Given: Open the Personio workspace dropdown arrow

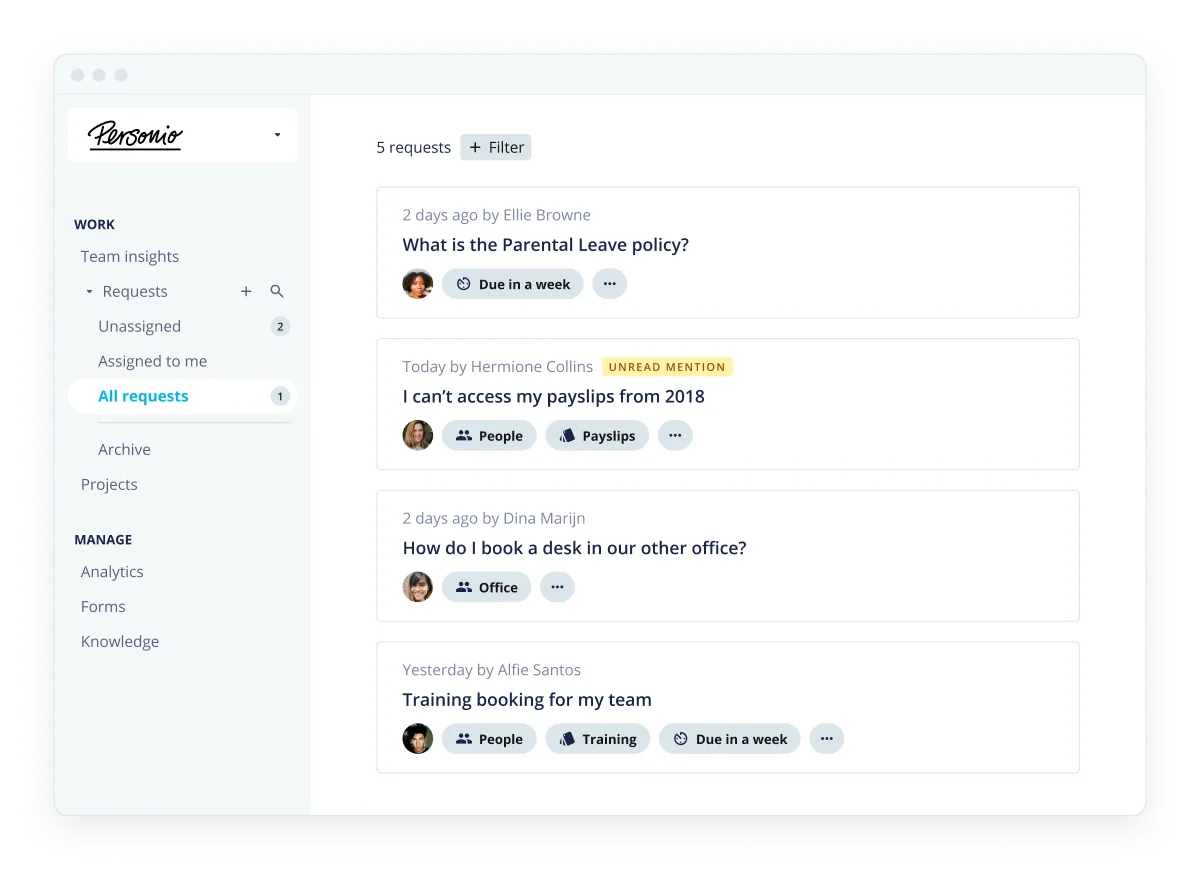Looking at the screenshot, I should point(277,135).
